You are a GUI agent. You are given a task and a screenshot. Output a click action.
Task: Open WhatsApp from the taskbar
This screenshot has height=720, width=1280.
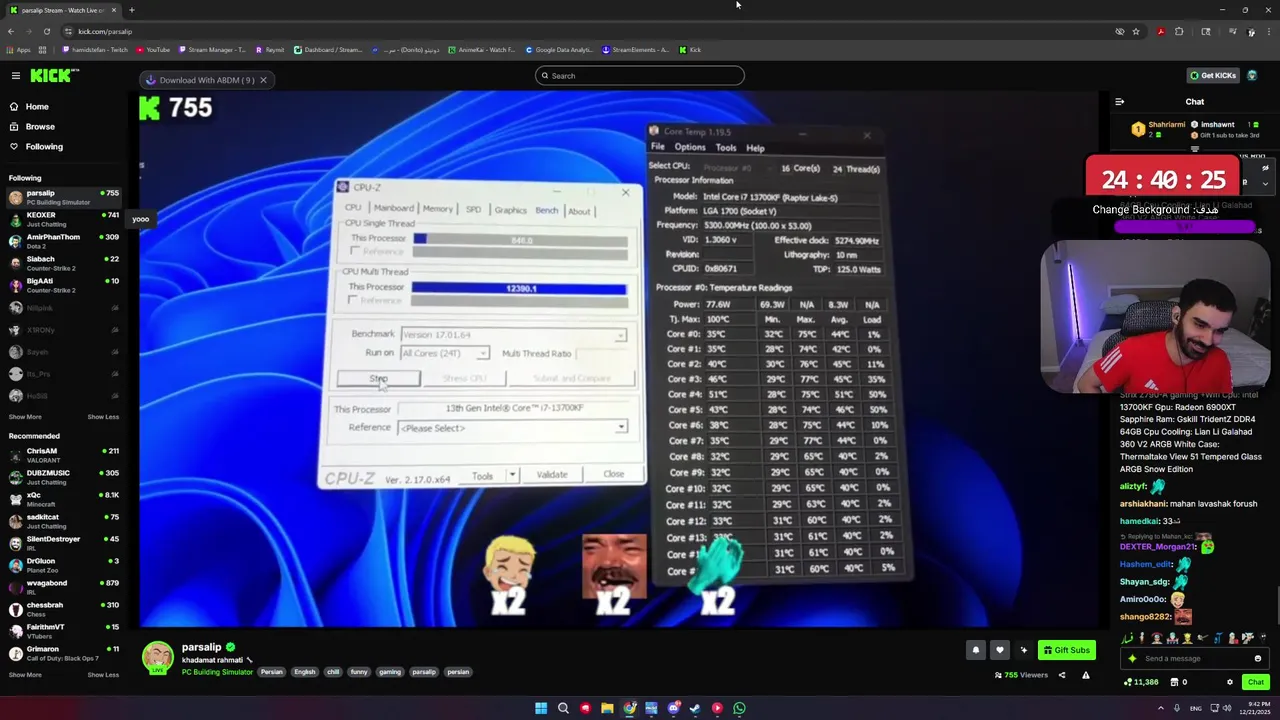pos(739,708)
